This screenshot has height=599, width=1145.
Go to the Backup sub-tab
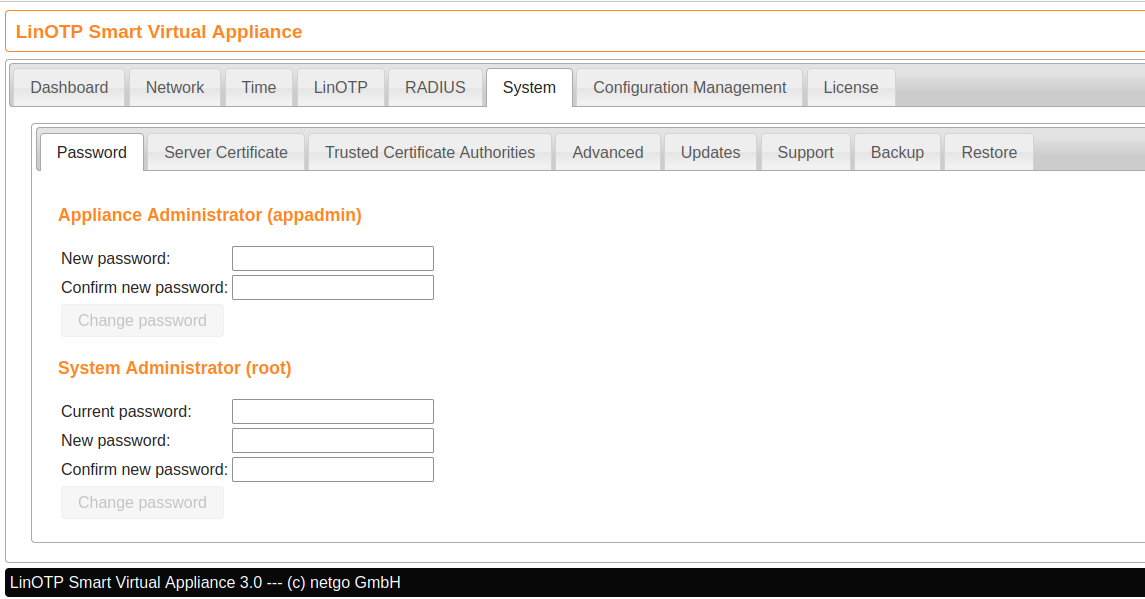897,153
